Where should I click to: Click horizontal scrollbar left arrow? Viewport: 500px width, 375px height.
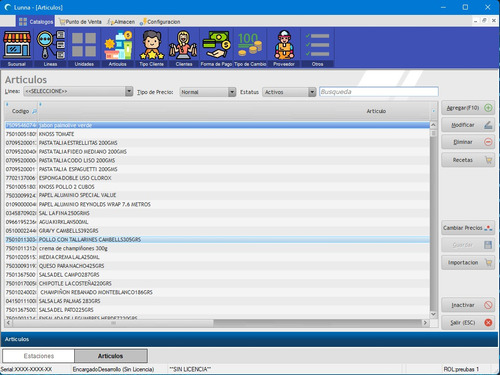9,323
